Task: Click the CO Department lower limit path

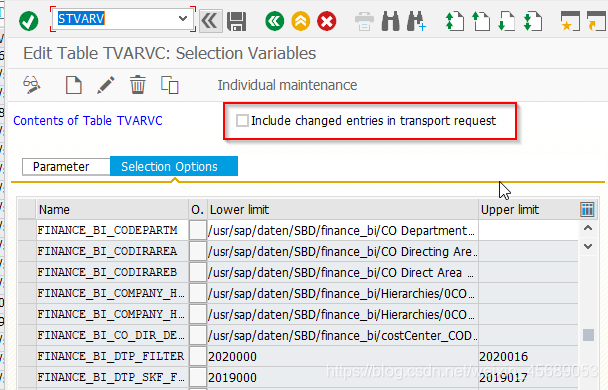Action: [343, 231]
